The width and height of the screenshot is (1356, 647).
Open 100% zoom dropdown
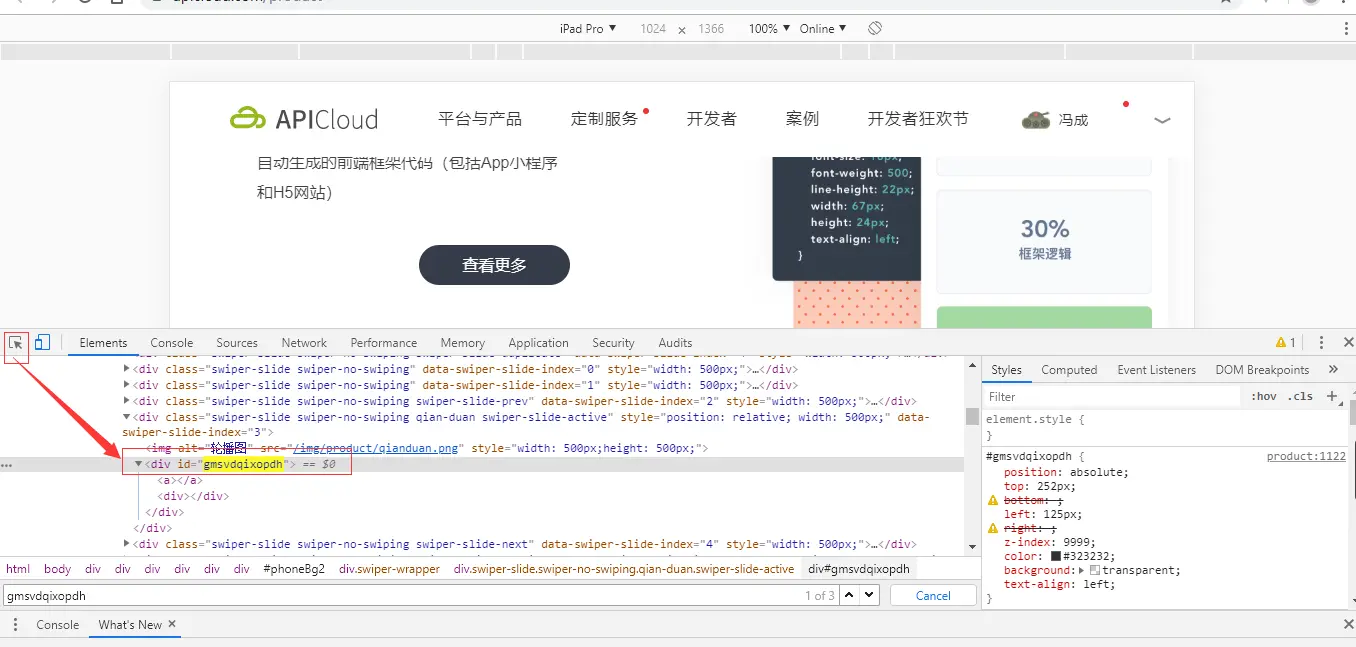click(x=769, y=28)
